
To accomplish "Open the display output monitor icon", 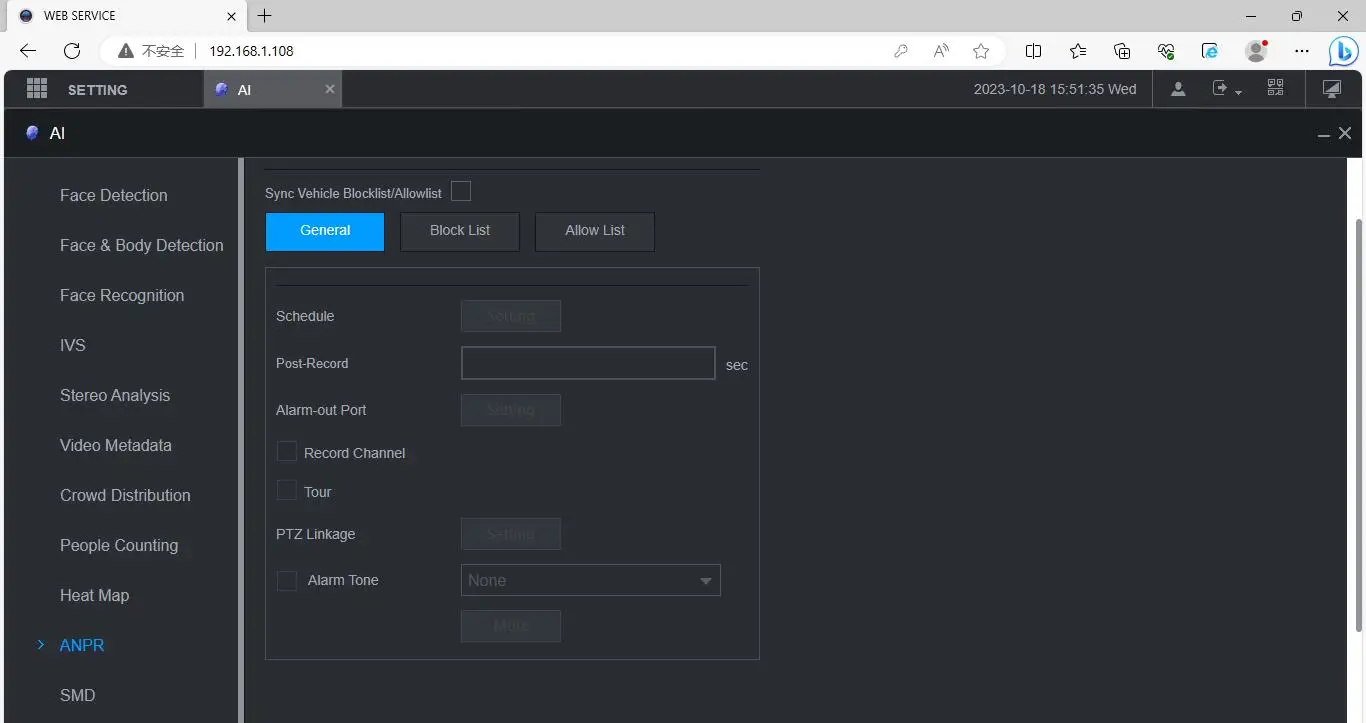I will click(1331, 89).
